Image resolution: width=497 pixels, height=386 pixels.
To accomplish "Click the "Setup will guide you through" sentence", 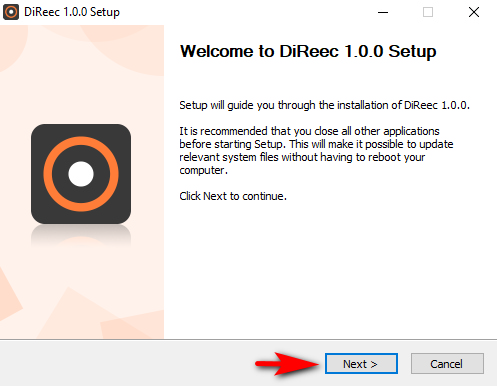I will coord(324,105).
